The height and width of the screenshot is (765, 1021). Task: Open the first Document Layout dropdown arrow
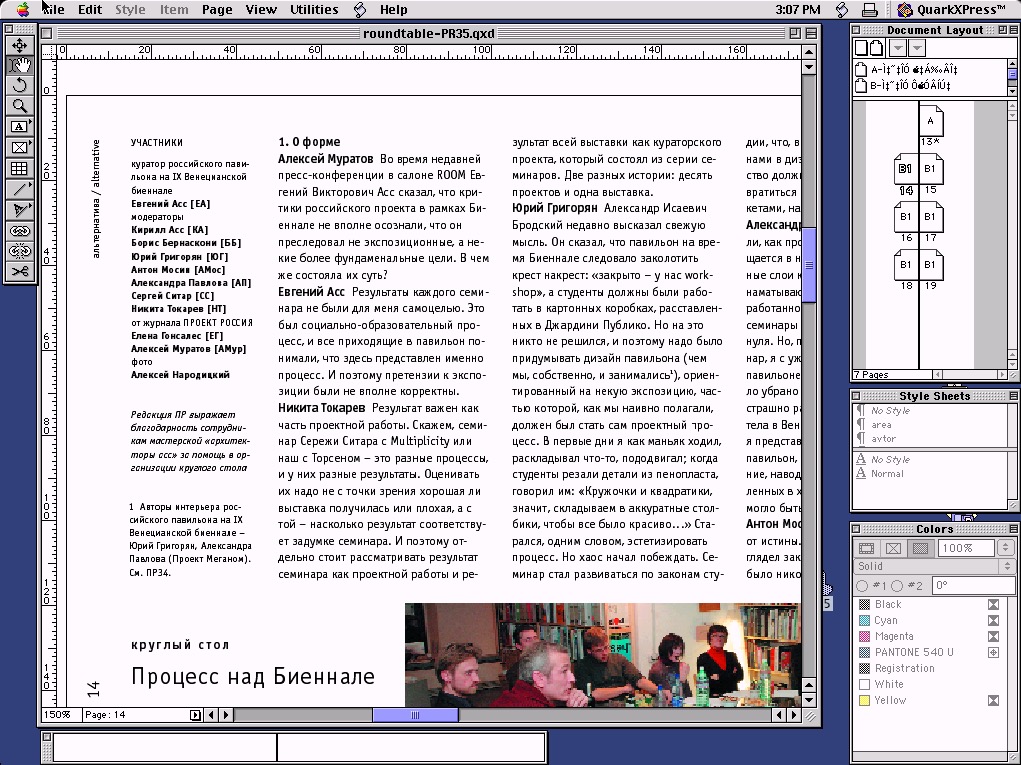(898, 48)
